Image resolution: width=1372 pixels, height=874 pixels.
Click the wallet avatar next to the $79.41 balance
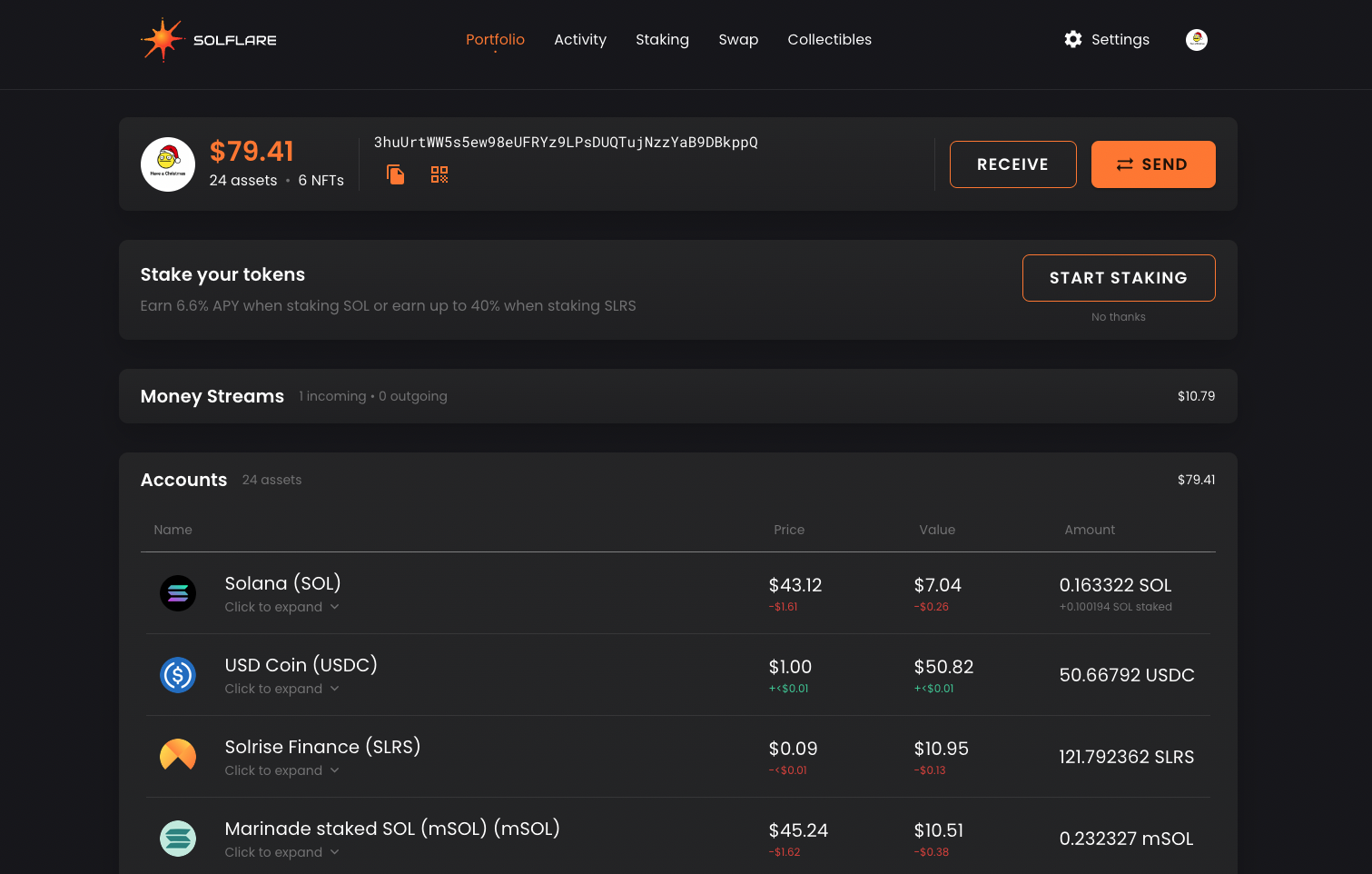tap(168, 164)
